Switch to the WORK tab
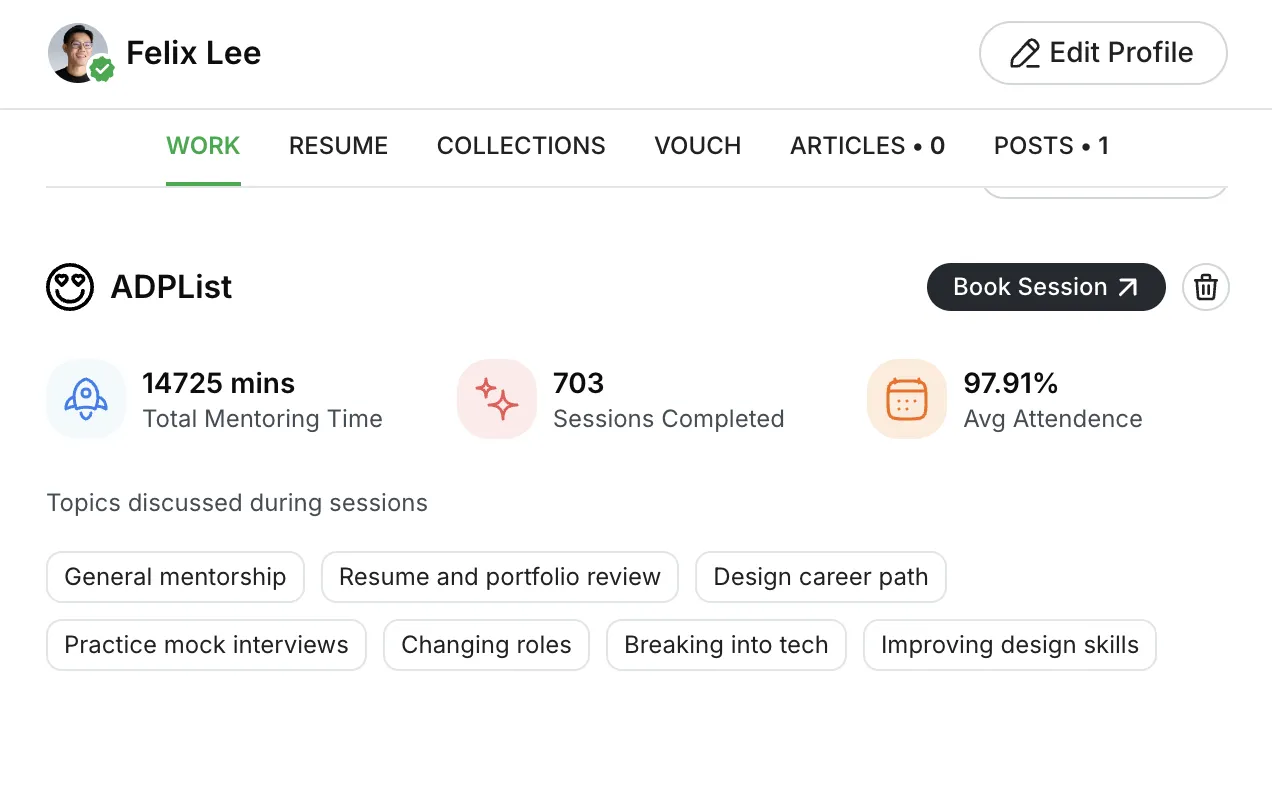This screenshot has height=806, width=1272. pyautogui.click(x=203, y=146)
